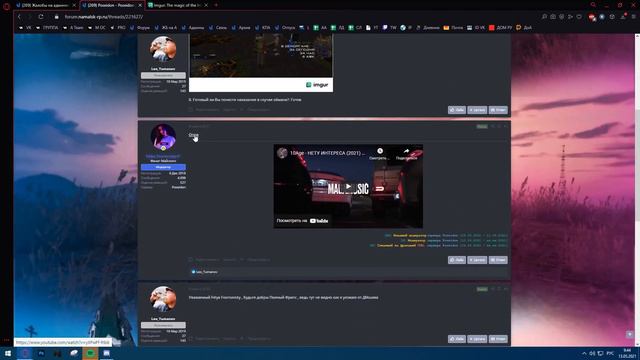The height and width of the screenshot is (360, 640).
Task: Open the taskbar clock and calendar
Action: [627, 353]
